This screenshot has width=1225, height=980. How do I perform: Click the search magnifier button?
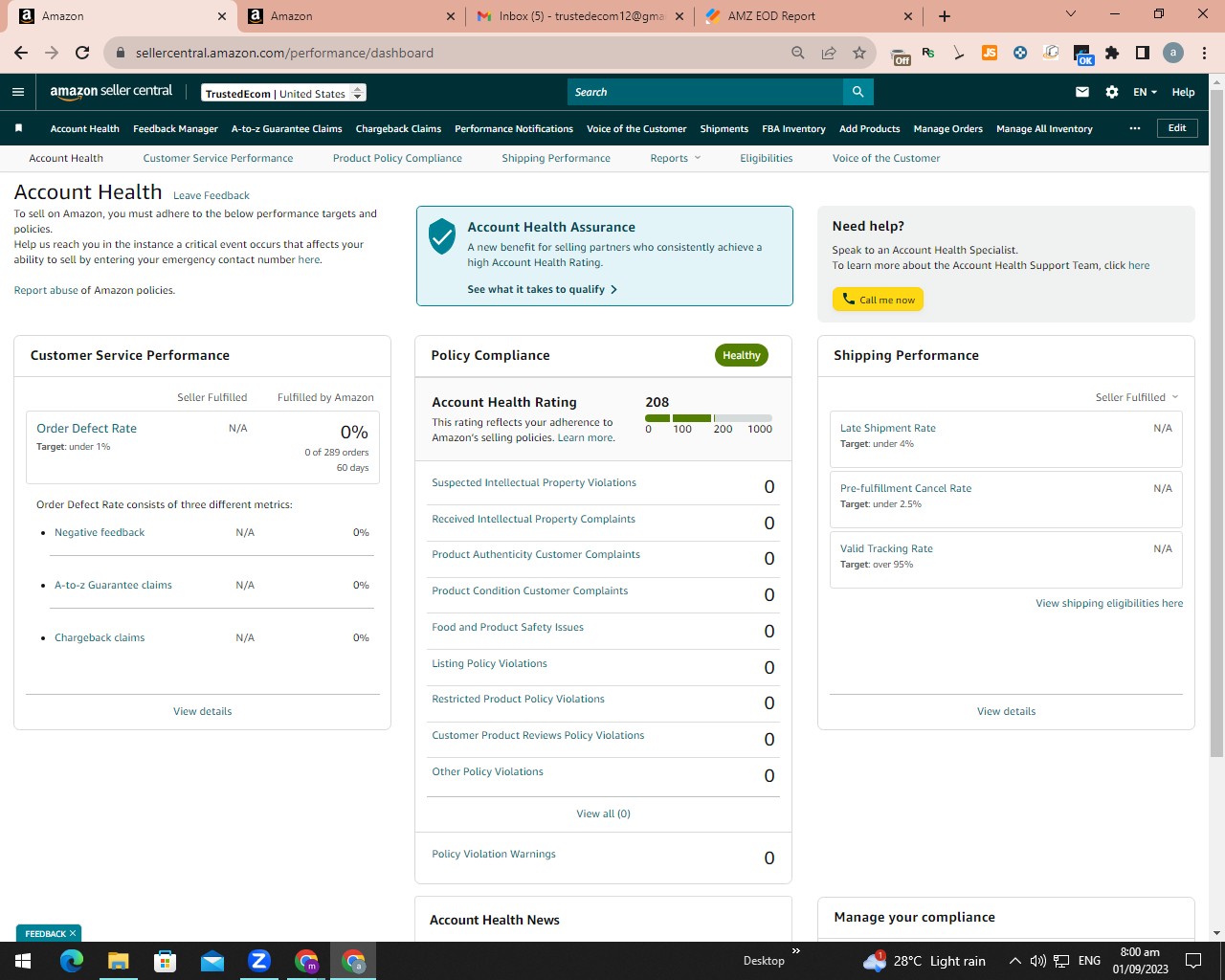click(x=858, y=92)
